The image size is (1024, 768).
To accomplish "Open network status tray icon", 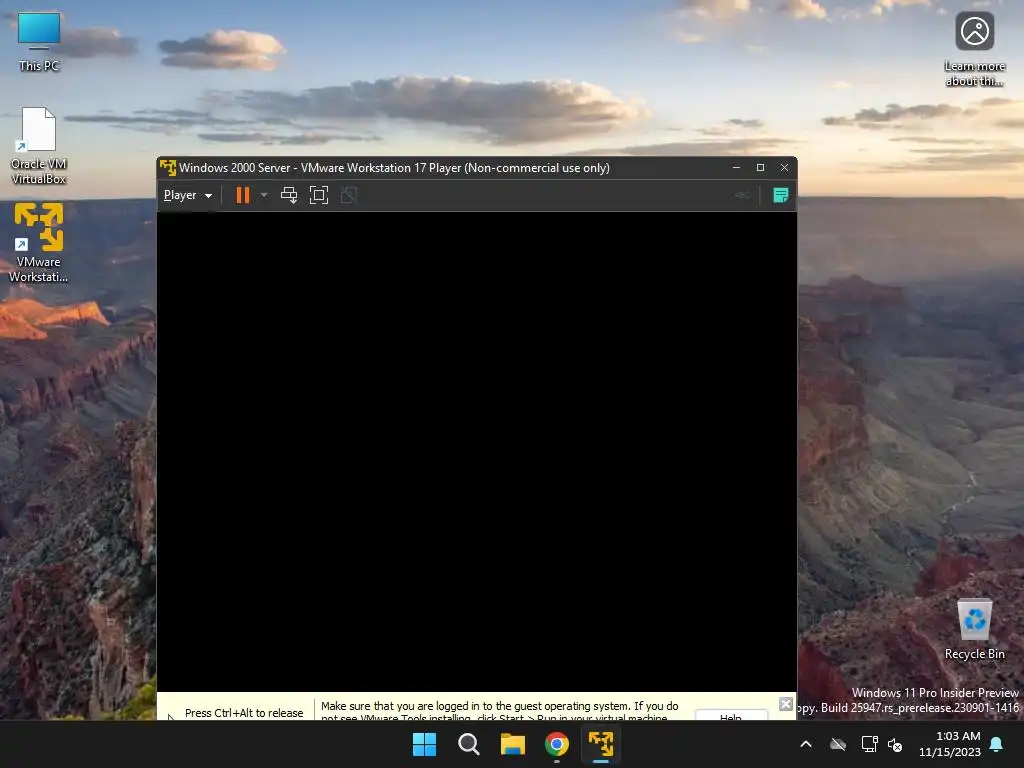I will coord(869,744).
